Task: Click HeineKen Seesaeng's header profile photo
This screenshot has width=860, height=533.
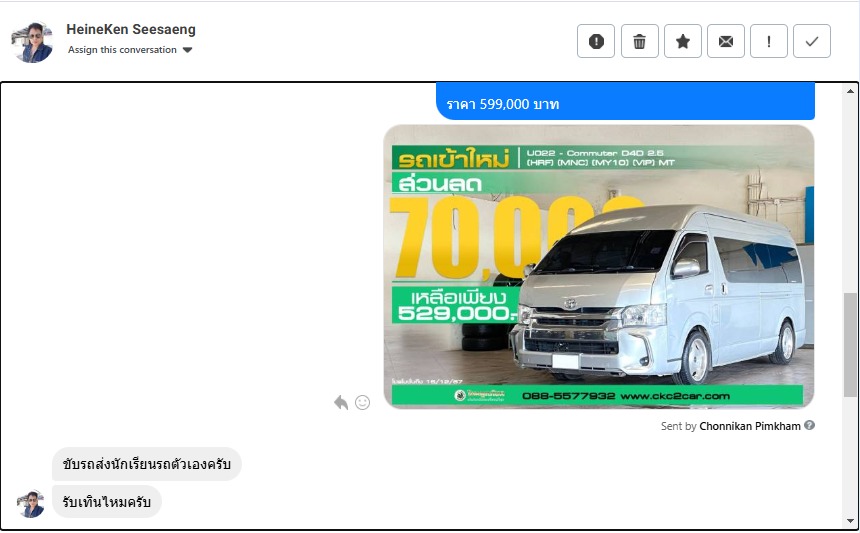Action: (x=32, y=42)
